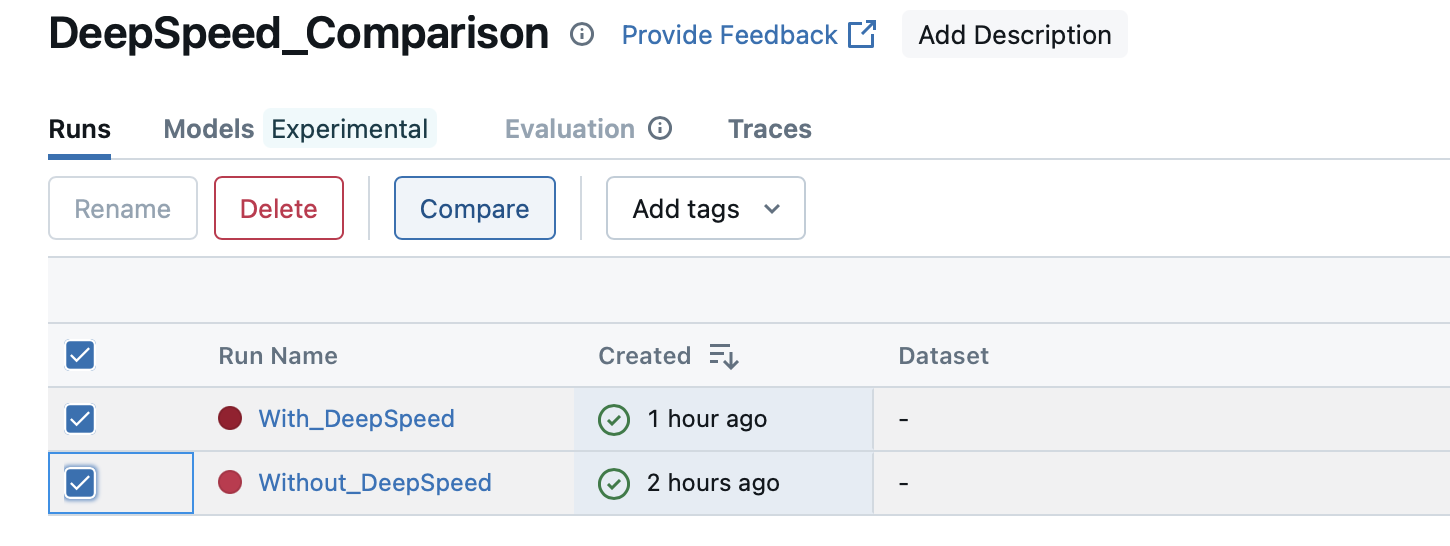Image resolution: width=1450 pixels, height=546 pixels.
Task: Switch to the Models tab
Action: pyautogui.click(x=209, y=129)
